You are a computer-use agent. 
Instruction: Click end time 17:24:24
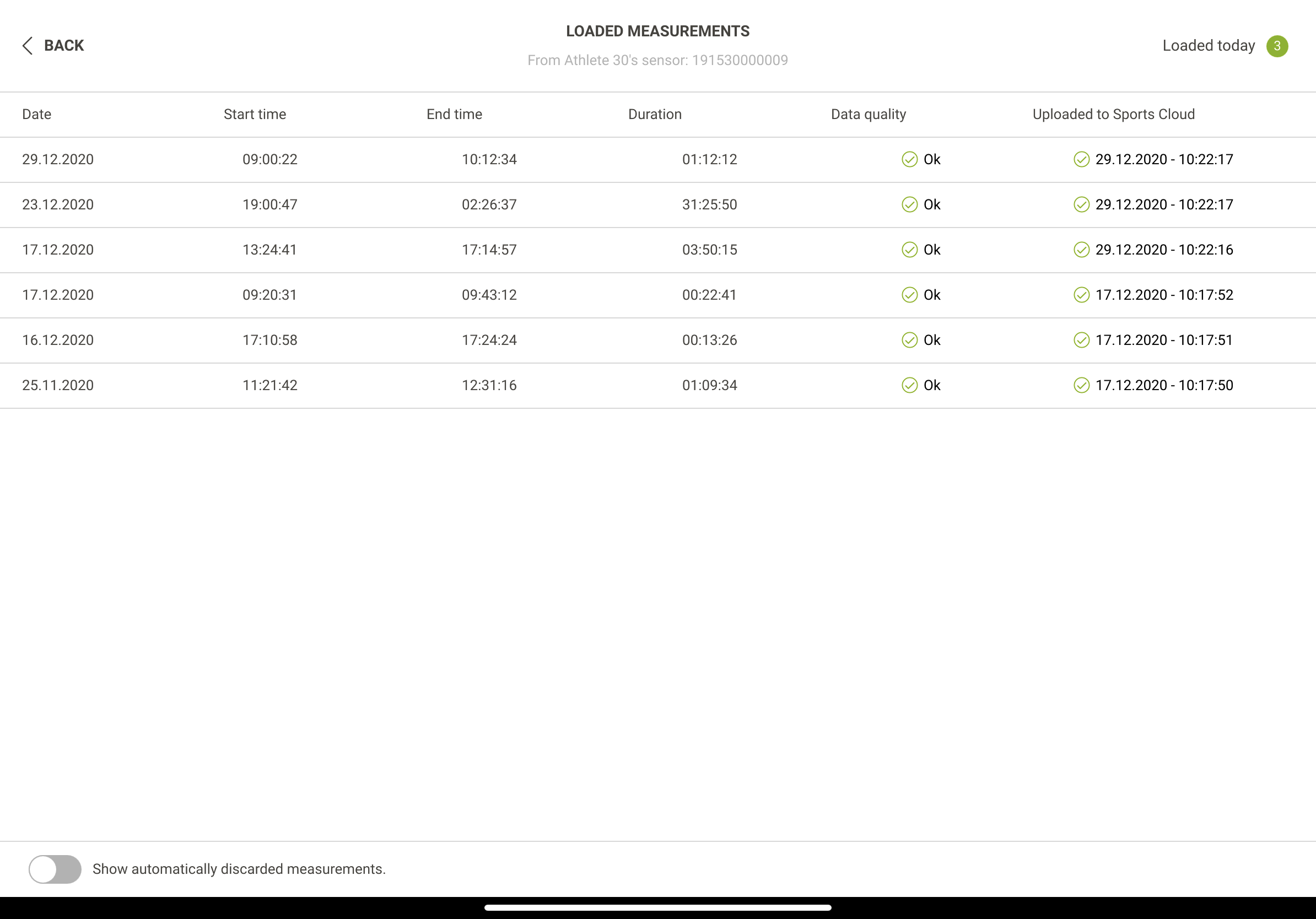pos(489,340)
